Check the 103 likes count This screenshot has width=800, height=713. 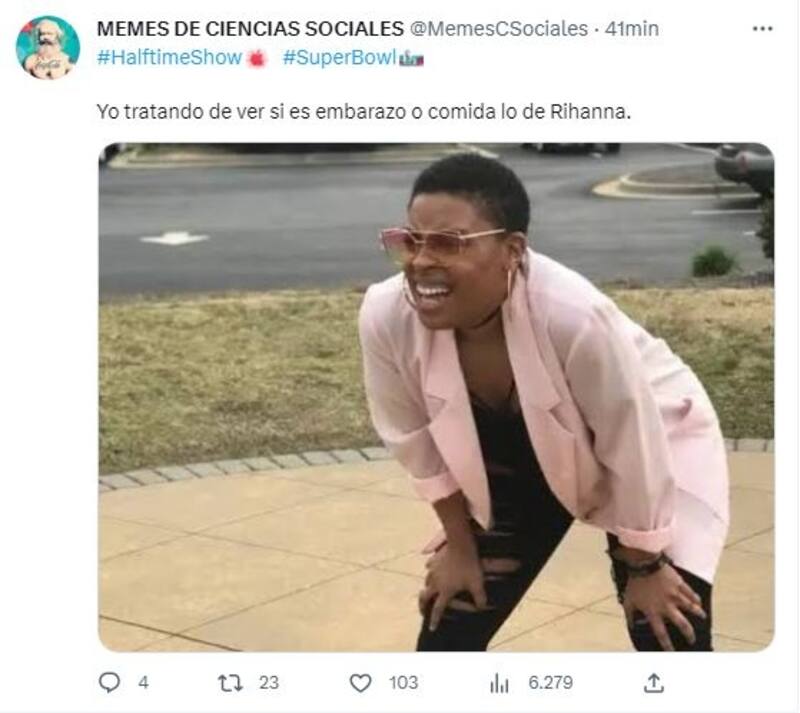tap(404, 683)
